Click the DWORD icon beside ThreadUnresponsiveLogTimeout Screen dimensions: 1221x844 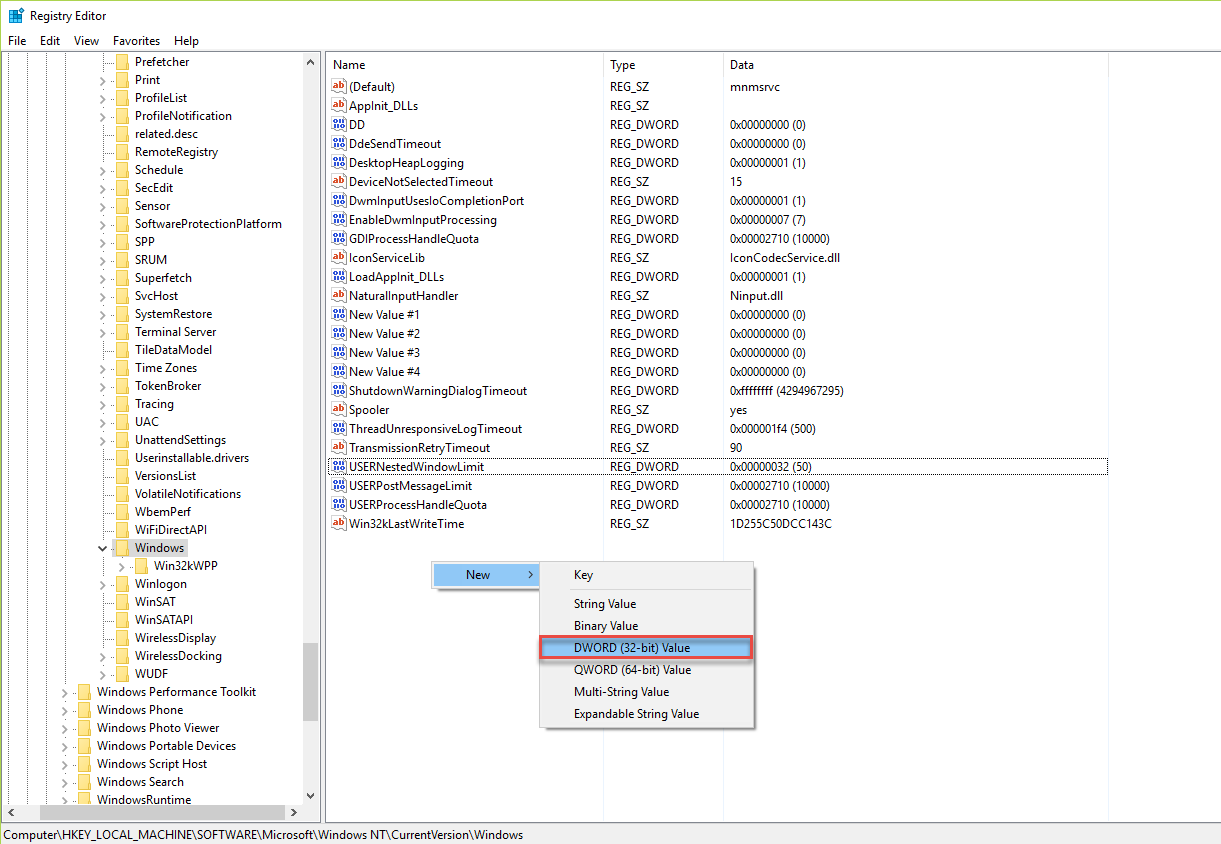pos(339,429)
